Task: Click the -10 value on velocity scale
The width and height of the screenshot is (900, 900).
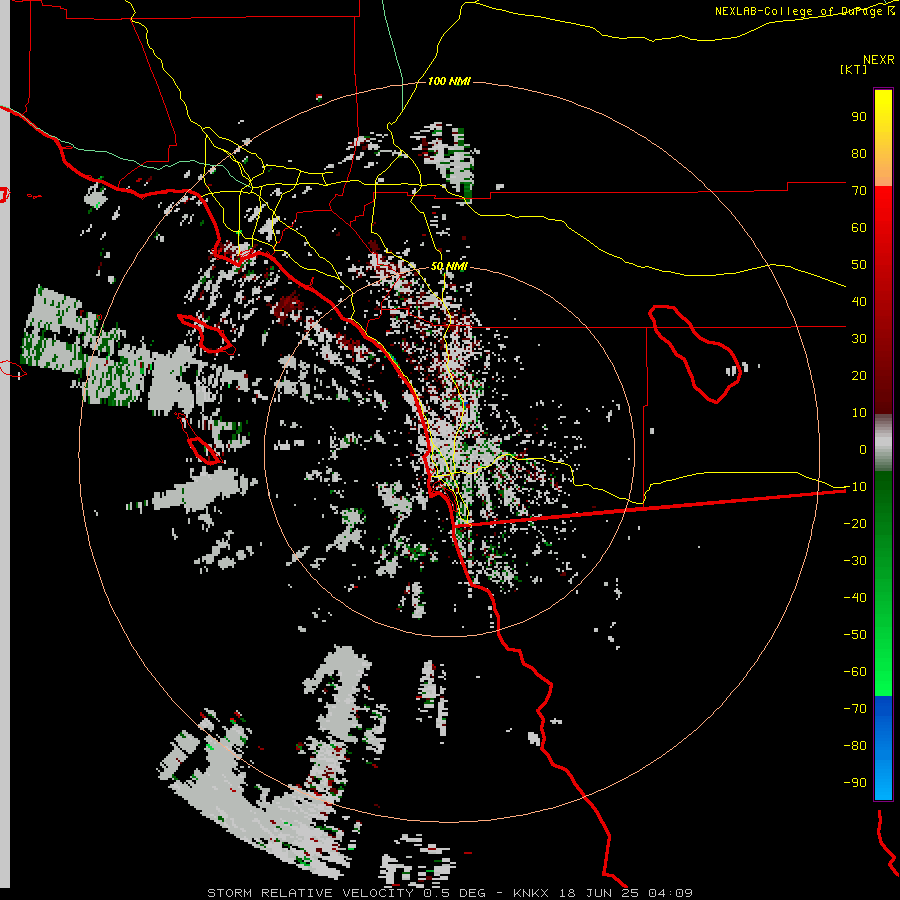Action: click(x=855, y=487)
